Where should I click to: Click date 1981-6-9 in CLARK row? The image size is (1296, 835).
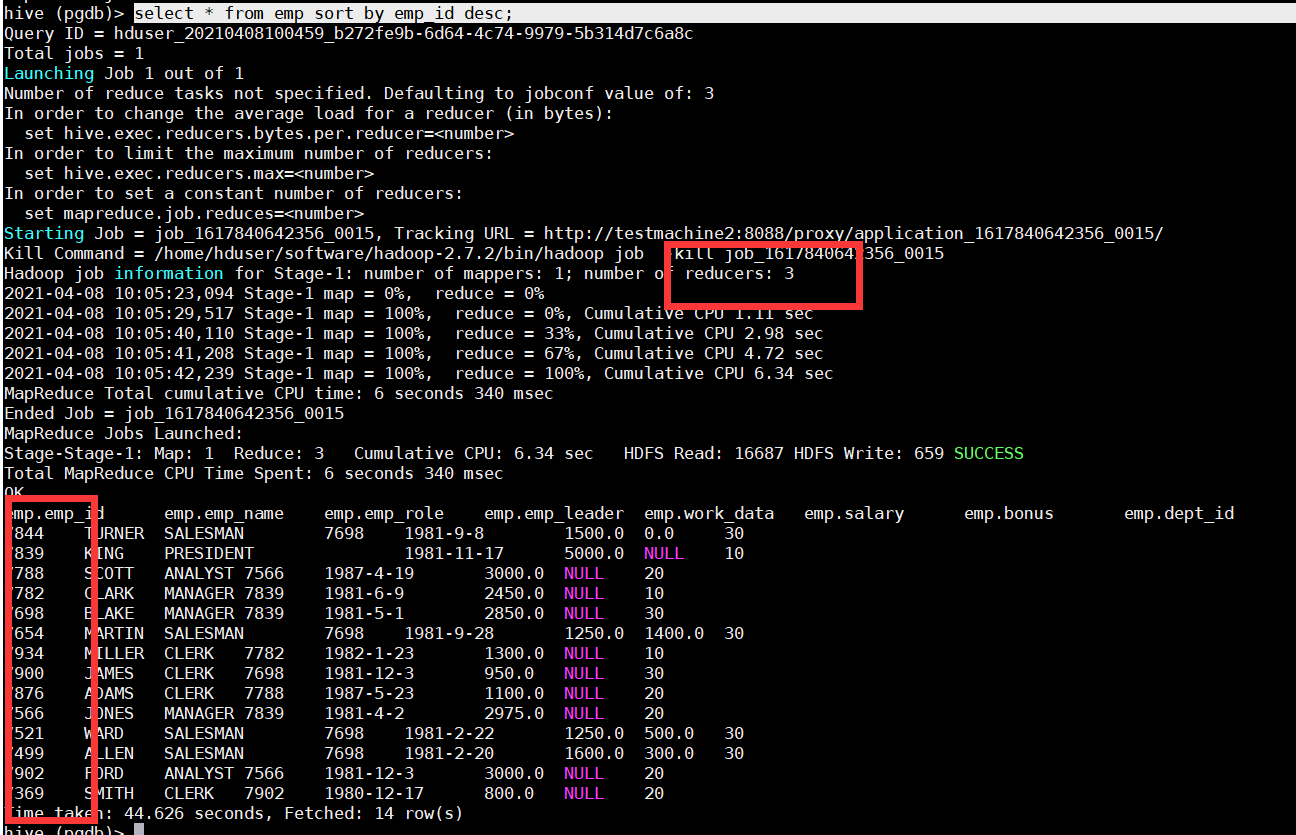pos(364,593)
